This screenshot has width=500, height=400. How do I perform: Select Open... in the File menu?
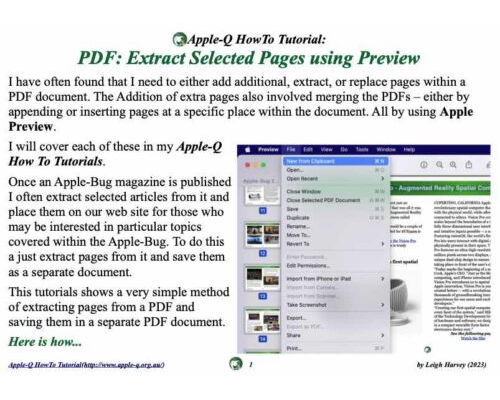click(x=336, y=170)
